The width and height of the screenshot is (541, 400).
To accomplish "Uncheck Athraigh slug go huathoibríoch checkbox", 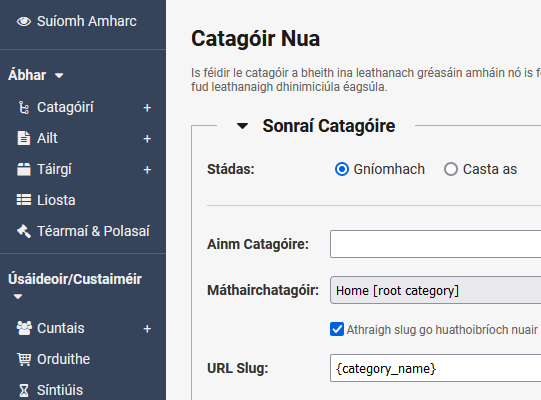I will click(337, 329).
